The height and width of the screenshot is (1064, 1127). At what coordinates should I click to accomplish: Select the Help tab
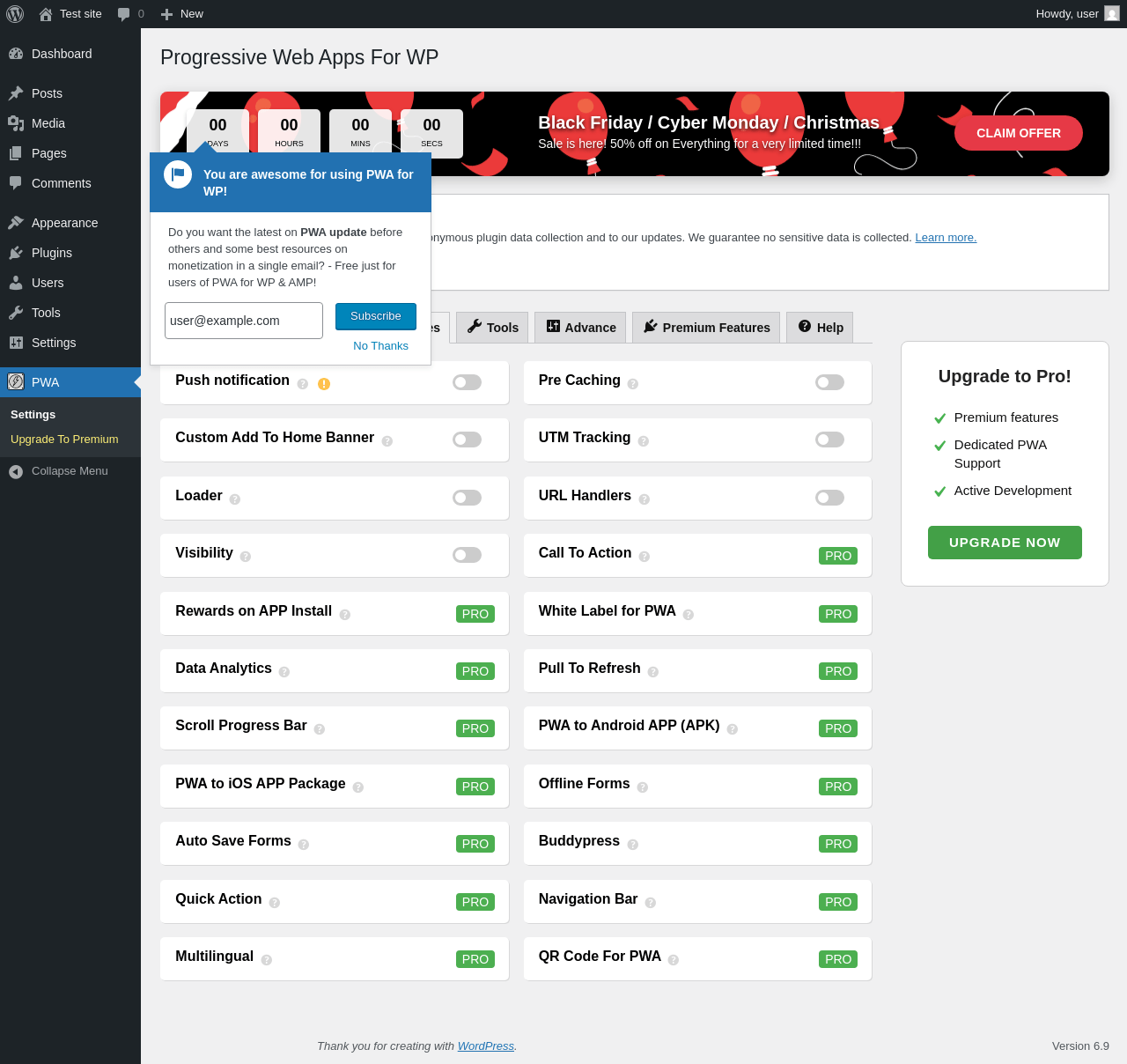(x=820, y=328)
